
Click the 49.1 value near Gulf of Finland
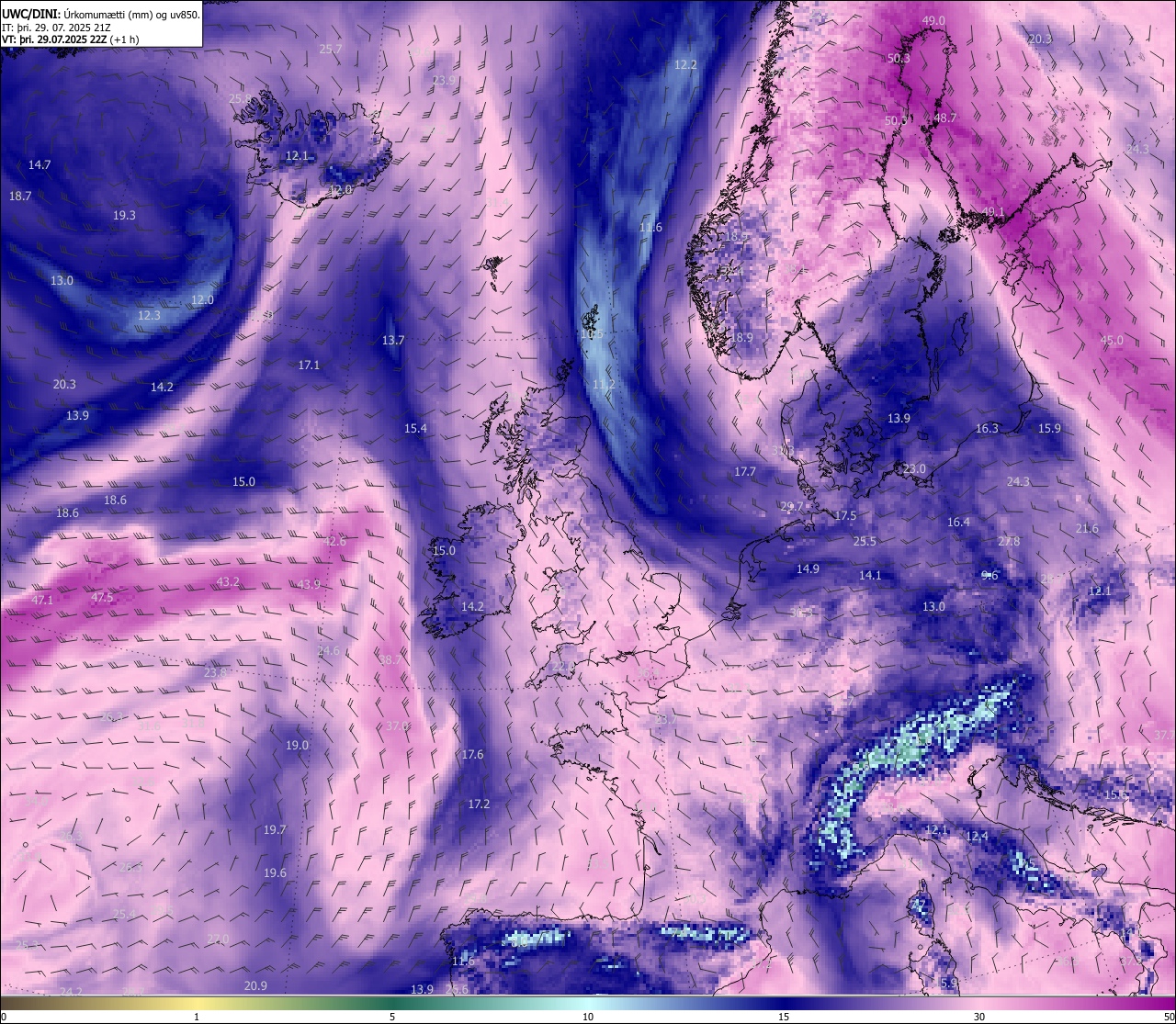pos(993,212)
